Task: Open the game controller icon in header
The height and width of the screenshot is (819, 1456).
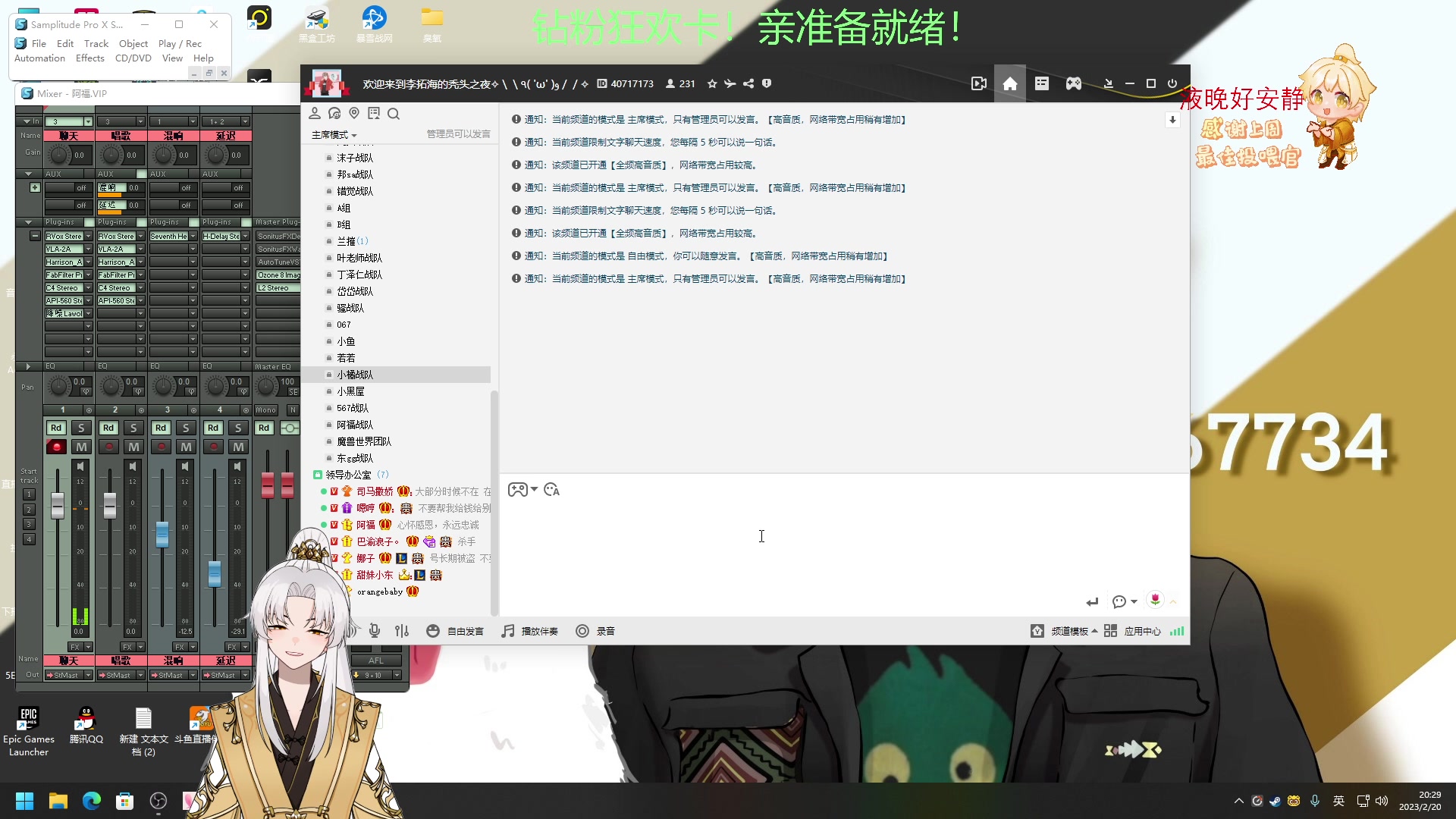Action: 1074,83
